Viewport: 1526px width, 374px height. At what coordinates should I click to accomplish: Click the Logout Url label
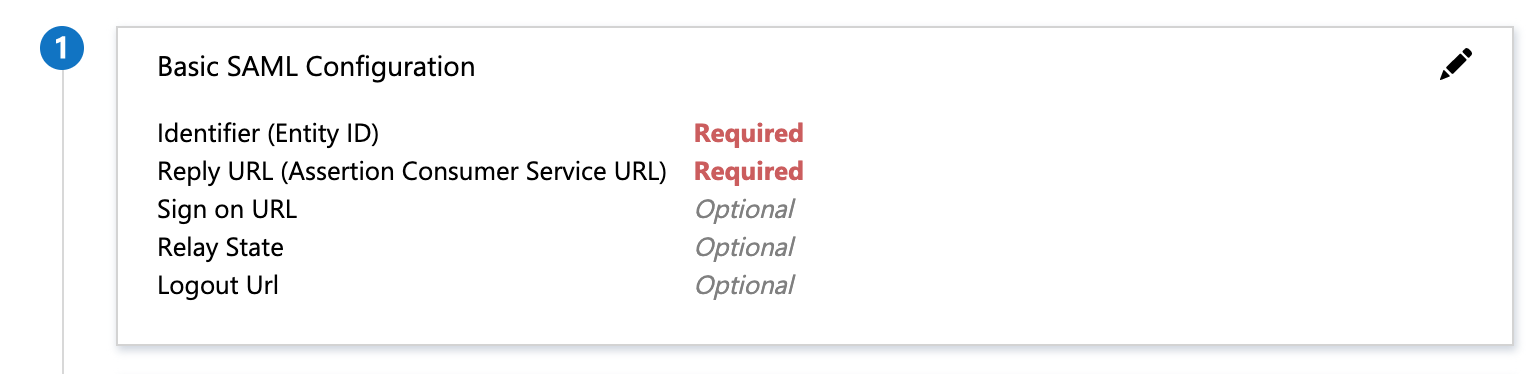coord(218,285)
